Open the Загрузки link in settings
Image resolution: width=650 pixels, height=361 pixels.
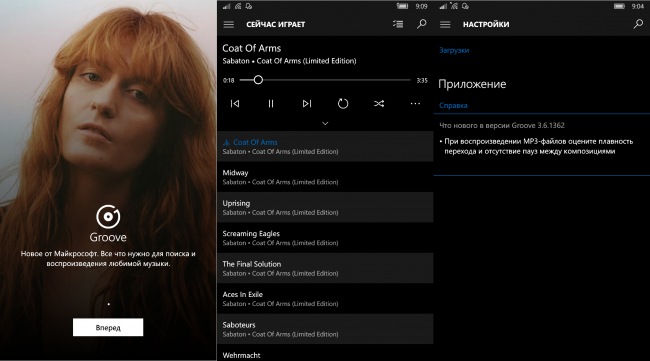pos(454,50)
